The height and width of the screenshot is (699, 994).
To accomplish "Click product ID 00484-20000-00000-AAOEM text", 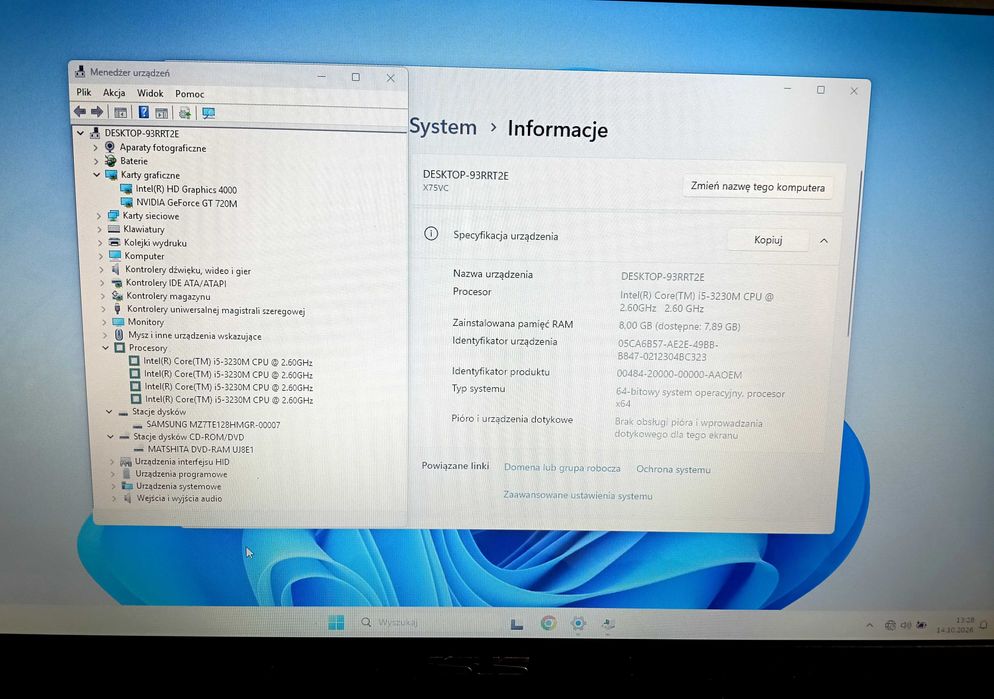I will pos(679,375).
